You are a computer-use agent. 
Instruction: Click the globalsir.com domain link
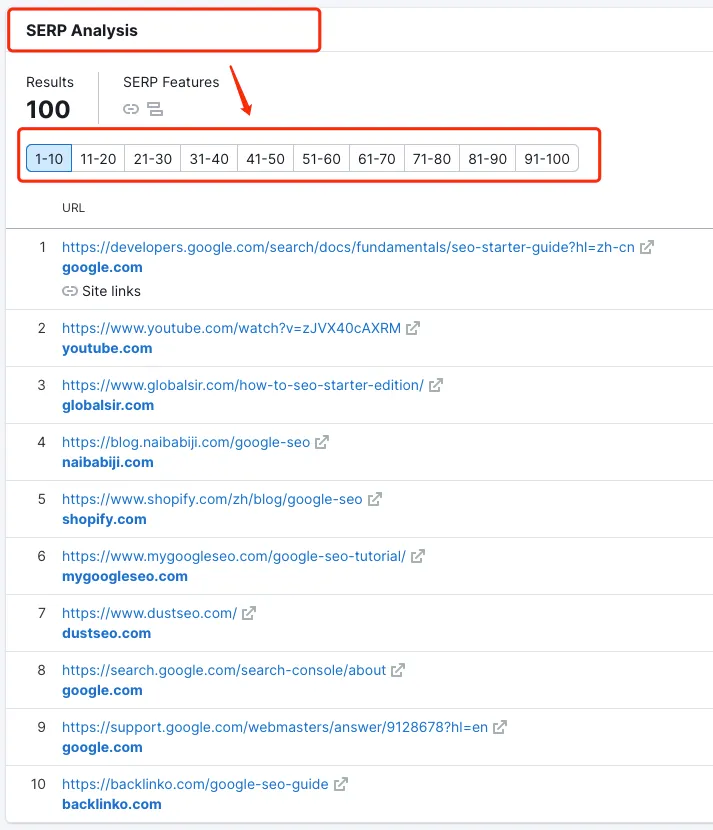tap(108, 405)
